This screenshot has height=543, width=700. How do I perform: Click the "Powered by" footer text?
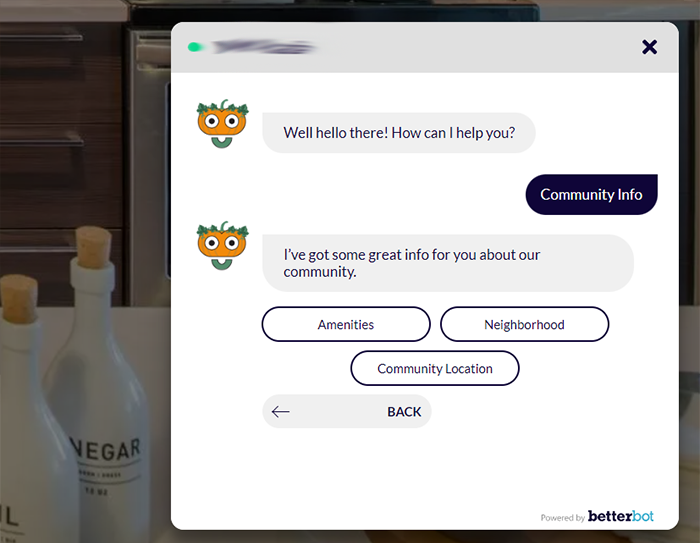click(x=562, y=518)
